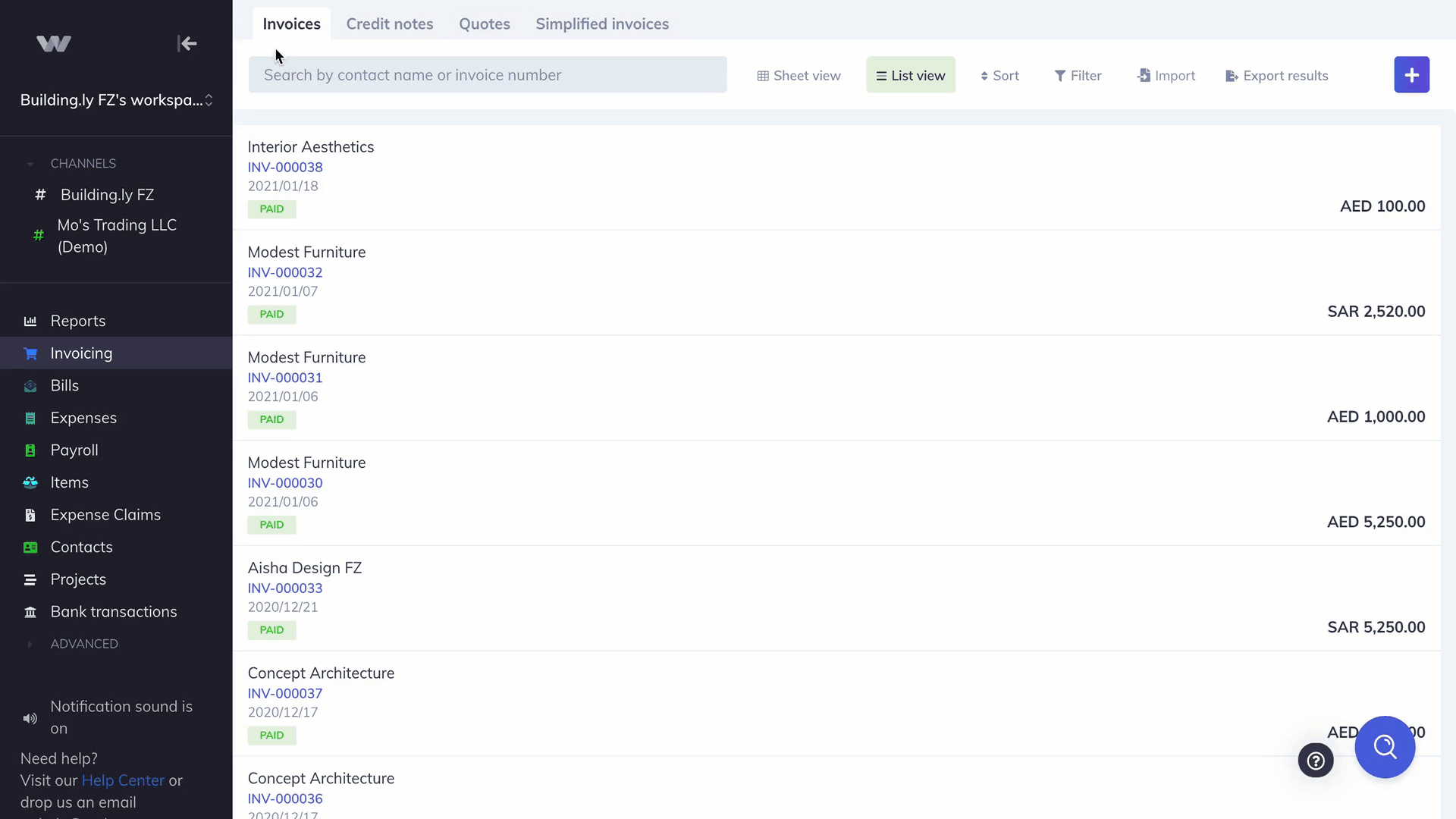The width and height of the screenshot is (1456, 819).
Task: Click amount SAR 2,520.00
Action: 1376,312
